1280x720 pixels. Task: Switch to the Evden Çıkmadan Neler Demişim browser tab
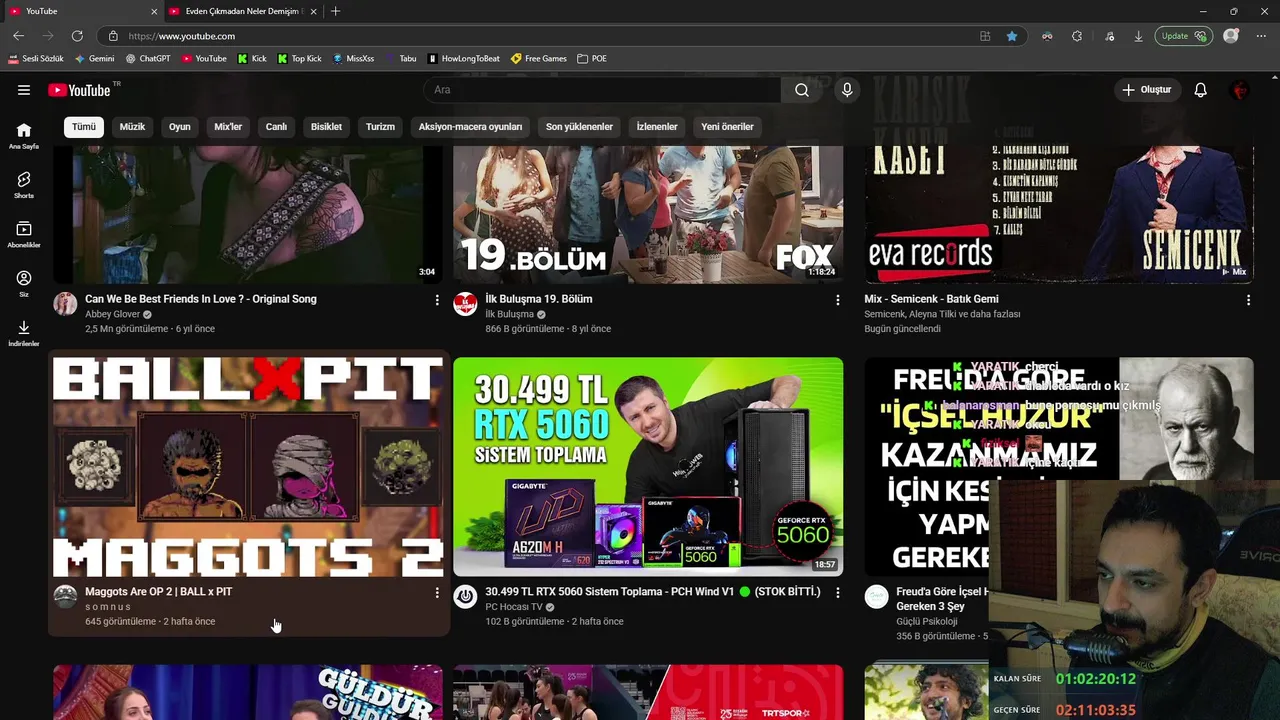click(240, 11)
